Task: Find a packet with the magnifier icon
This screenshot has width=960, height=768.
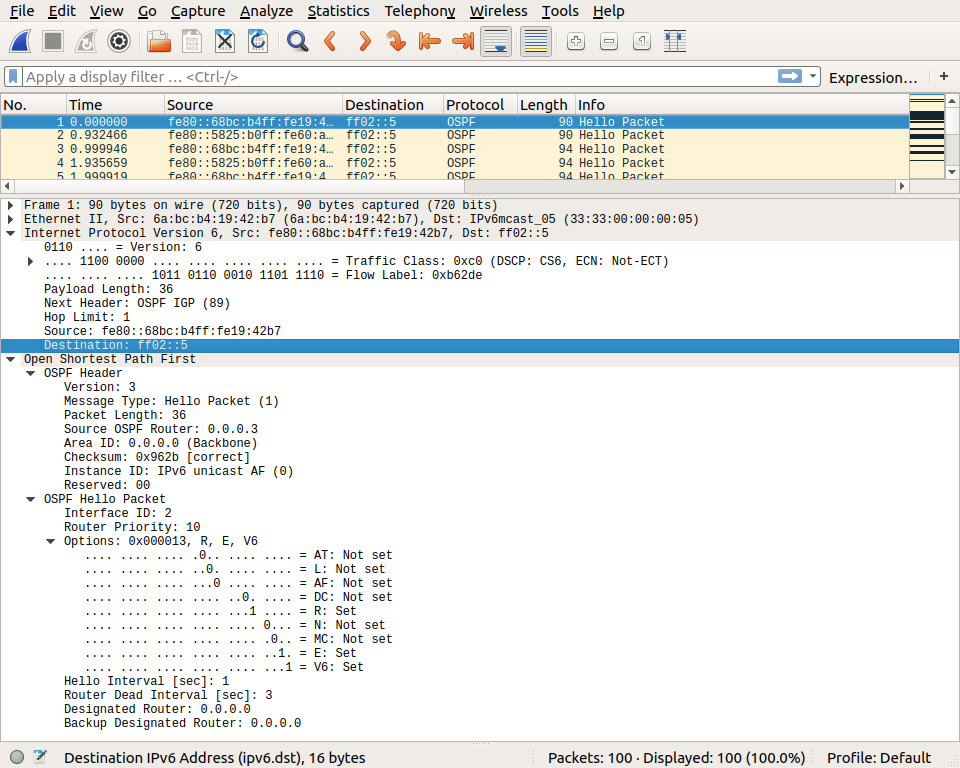Action: point(298,42)
